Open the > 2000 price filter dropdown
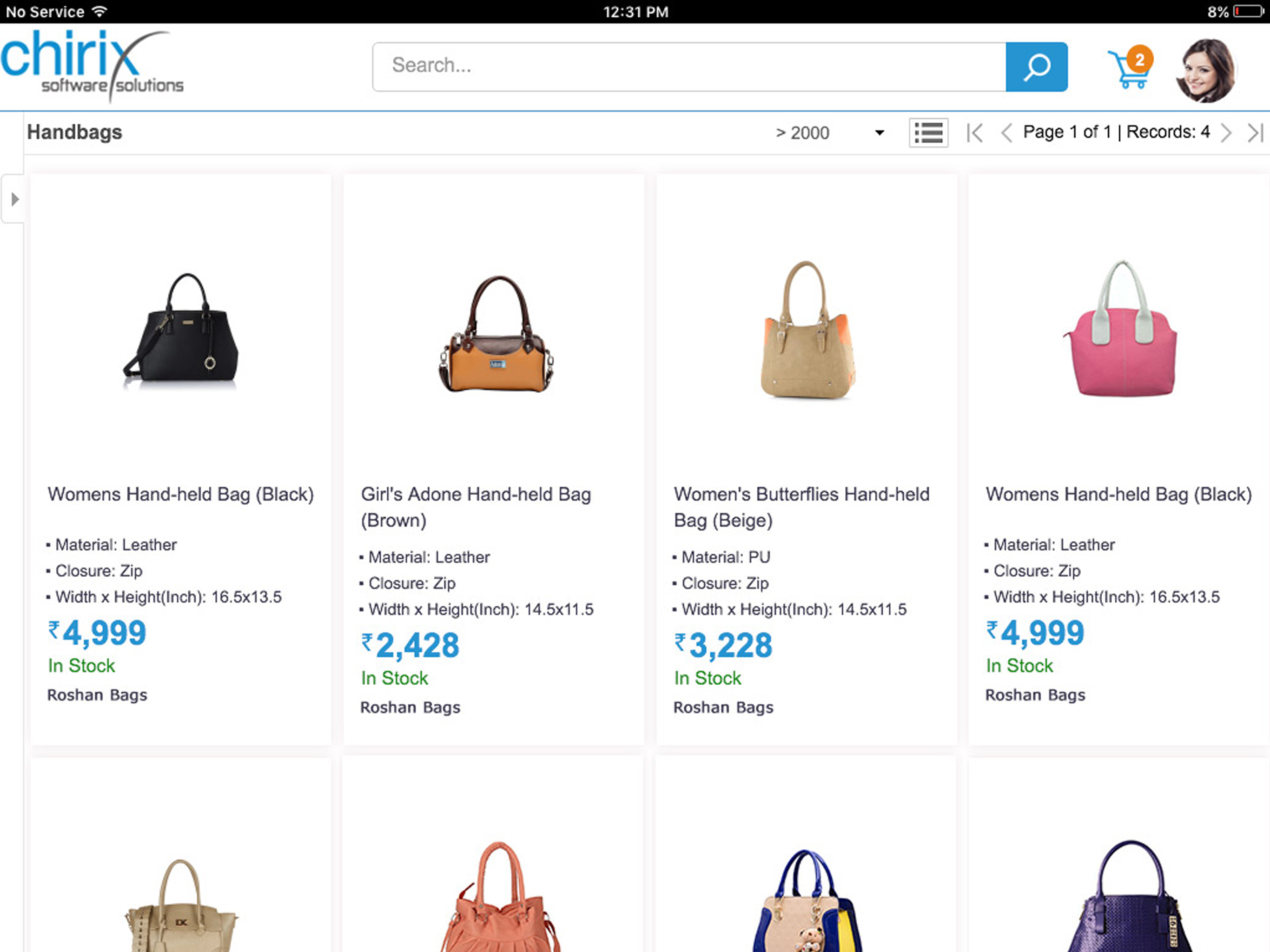The width and height of the screenshot is (1270, 952). (829, 132)
